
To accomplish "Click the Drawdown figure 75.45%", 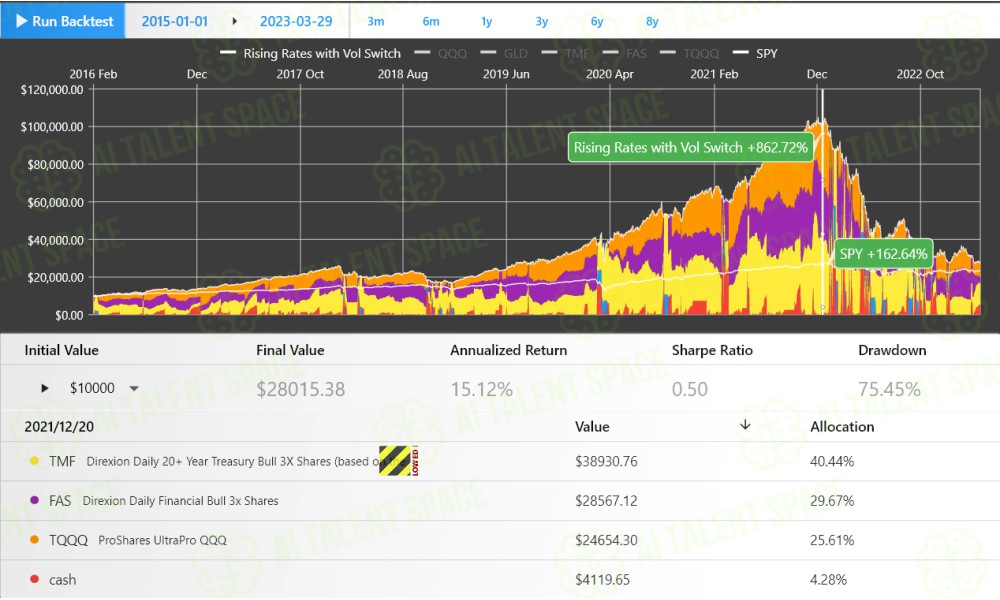I will [x=889, y=389].
